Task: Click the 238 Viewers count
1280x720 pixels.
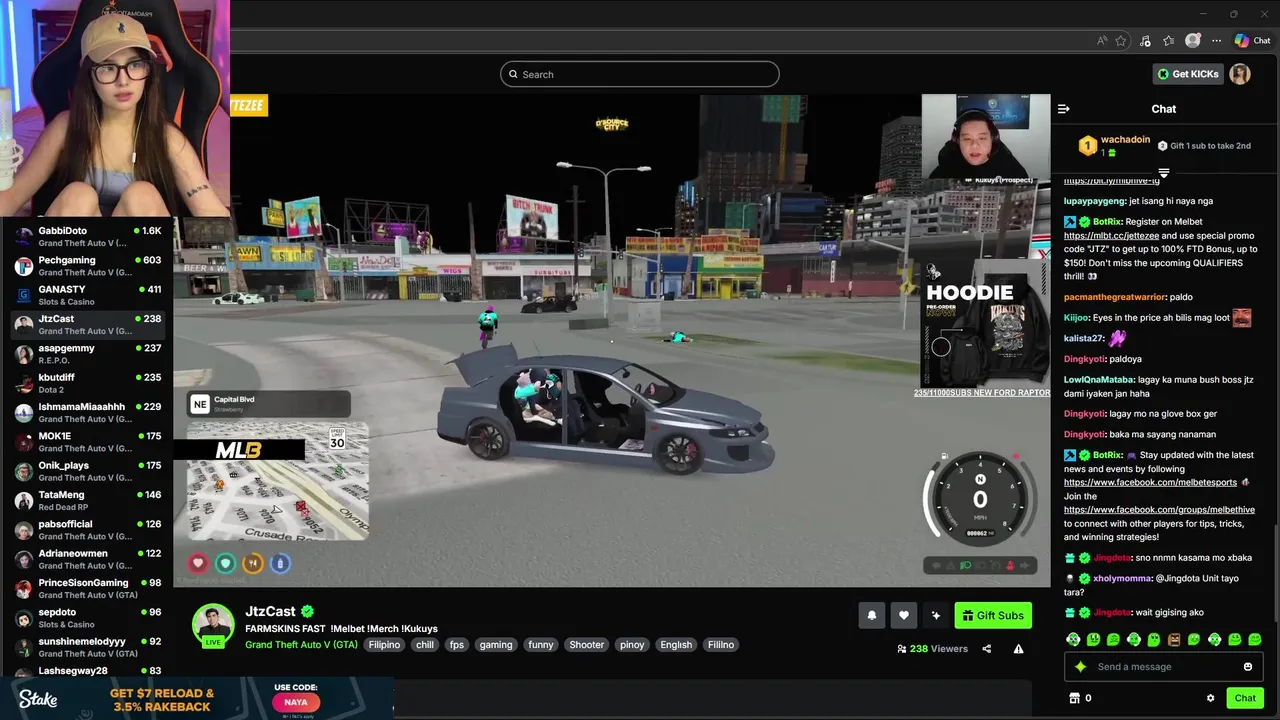Action: tap(933, 649)
